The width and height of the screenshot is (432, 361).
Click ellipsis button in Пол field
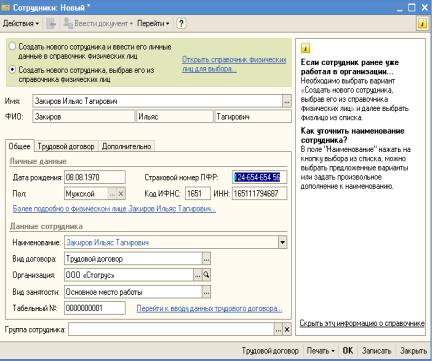[112, 194]
